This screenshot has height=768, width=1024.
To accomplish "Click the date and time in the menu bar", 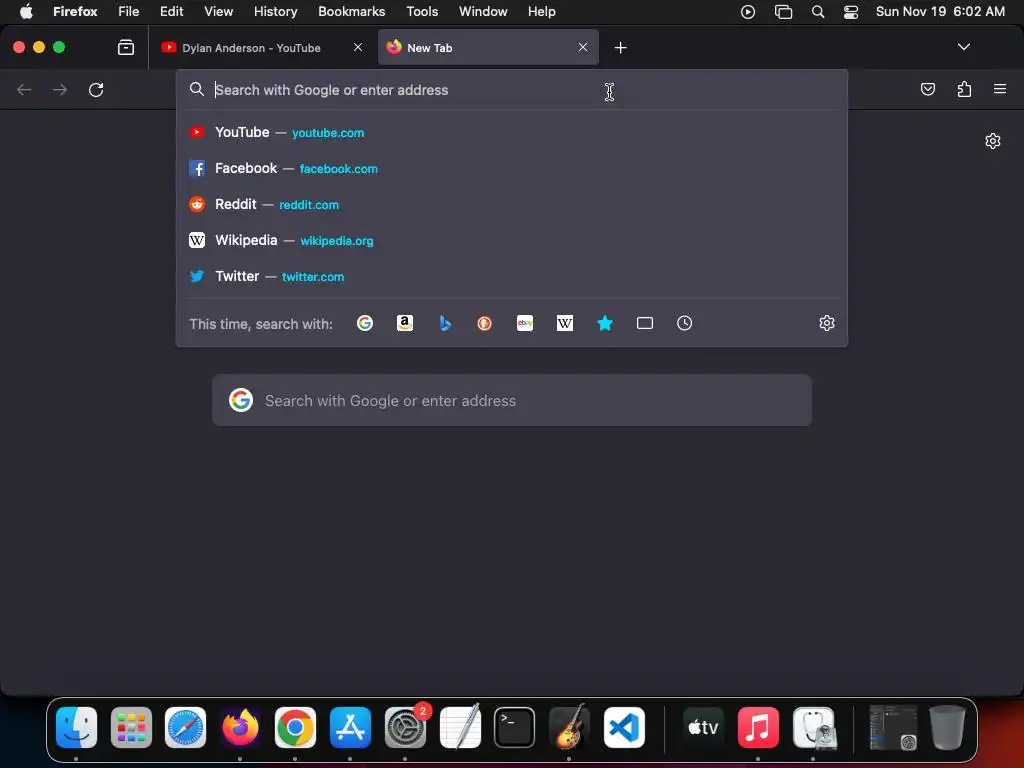I will coord(940,12).
